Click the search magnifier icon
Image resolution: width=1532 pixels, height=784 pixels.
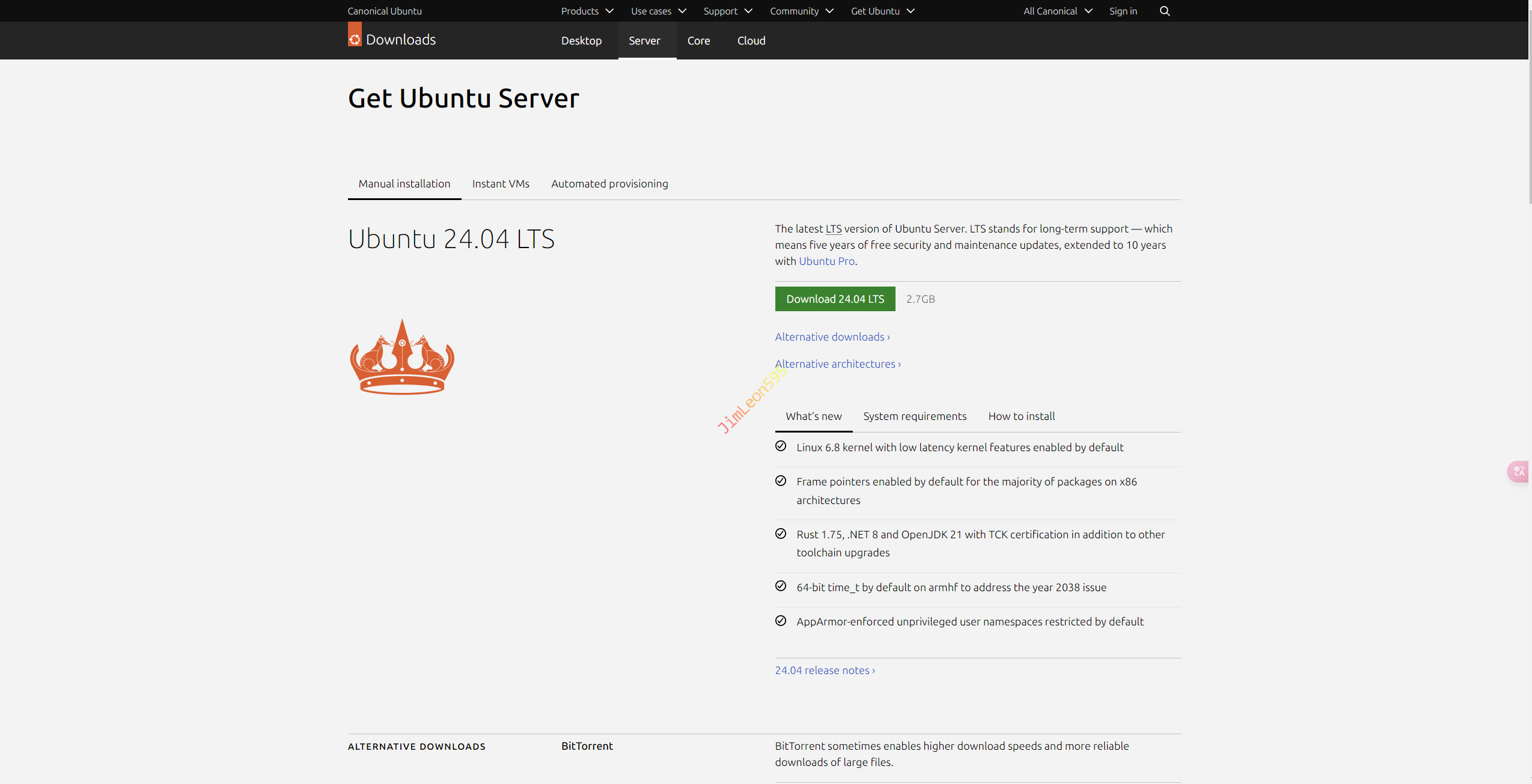point(1164,11)
